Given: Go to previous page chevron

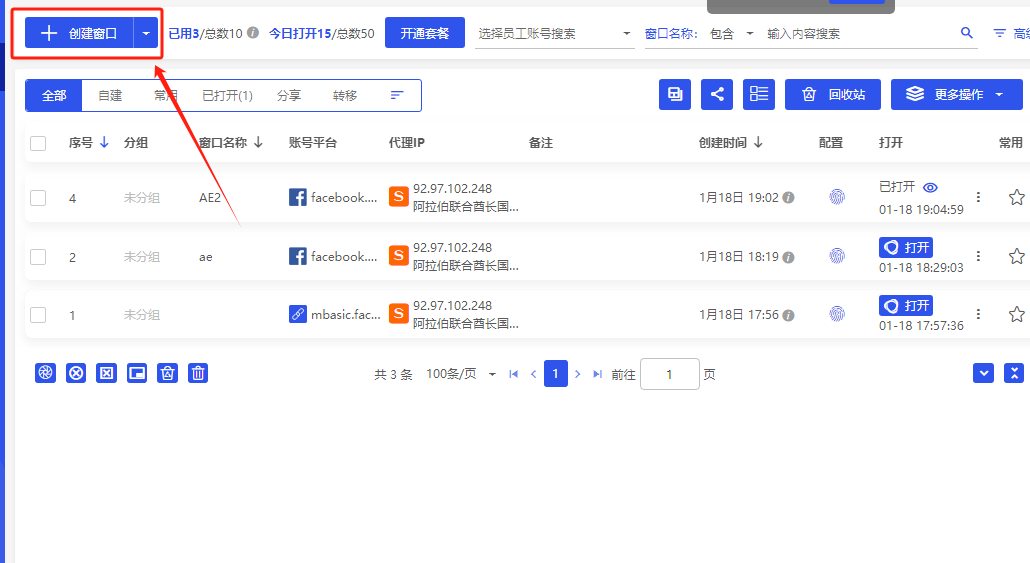Looking at the screenshot, I should [533, 374].
